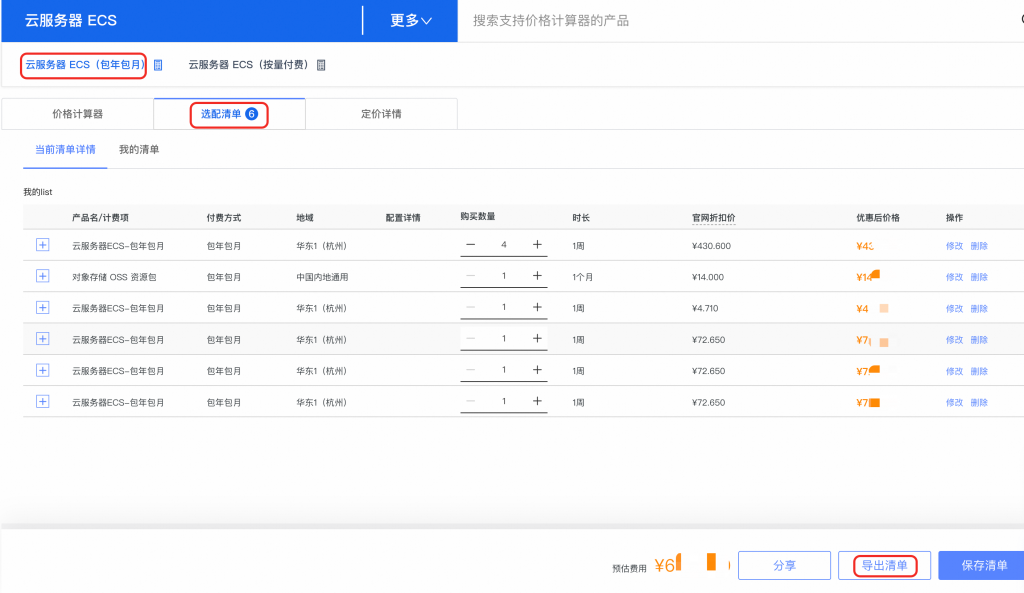Viewport: 1024px width, 593px height.
Task: Open the 定价详情 tab
Action: coord(381,114)
